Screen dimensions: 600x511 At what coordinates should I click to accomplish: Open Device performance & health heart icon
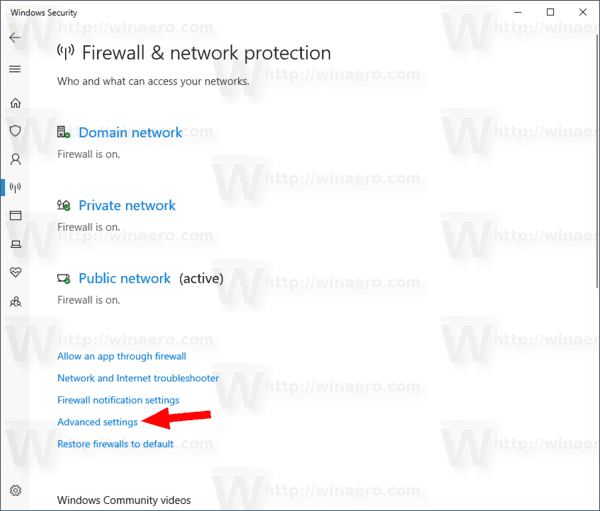click(x=15, y=272)
